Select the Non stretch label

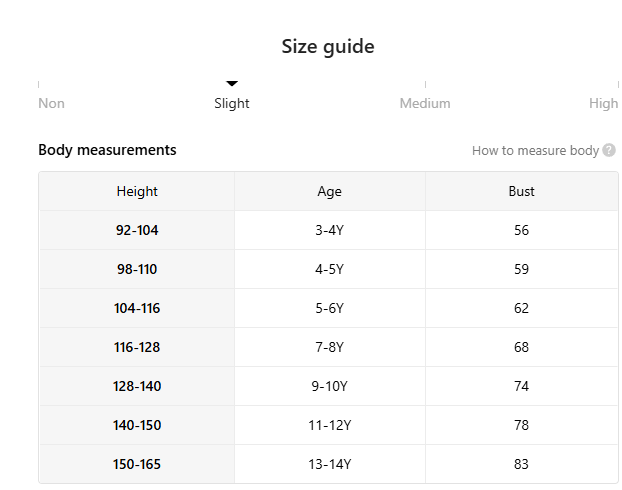click(x=52, y=104)
